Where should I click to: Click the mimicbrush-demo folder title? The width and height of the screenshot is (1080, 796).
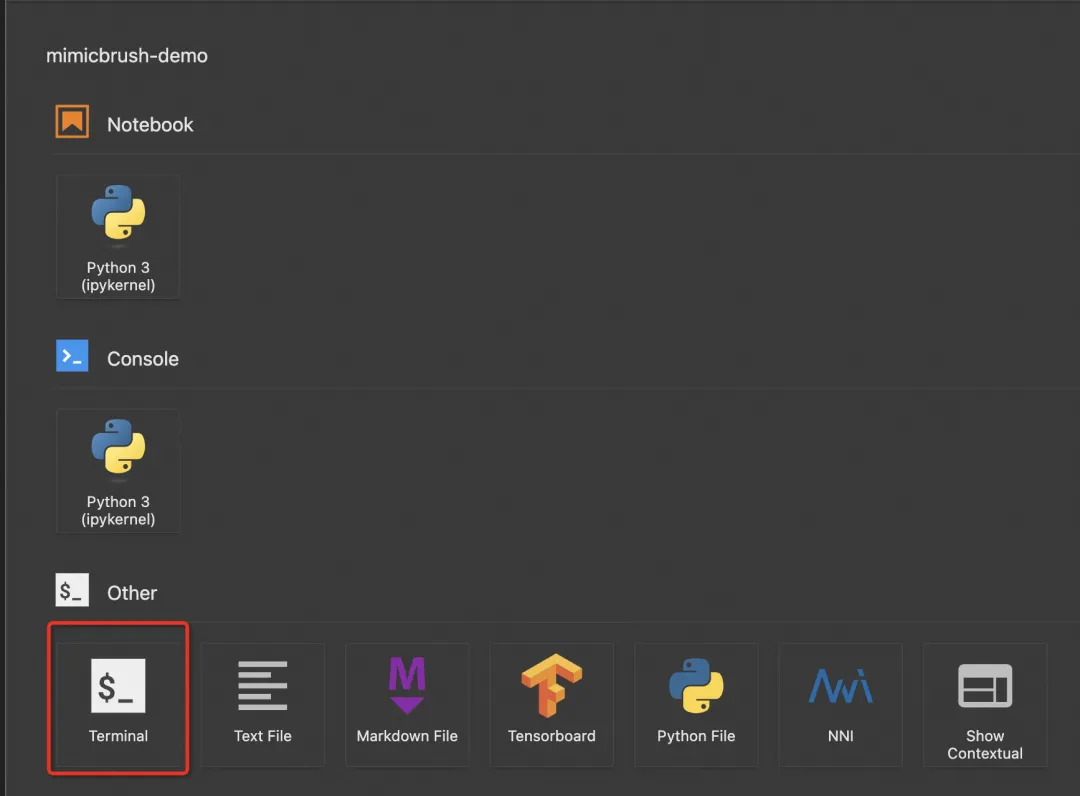tap(127, 56)
